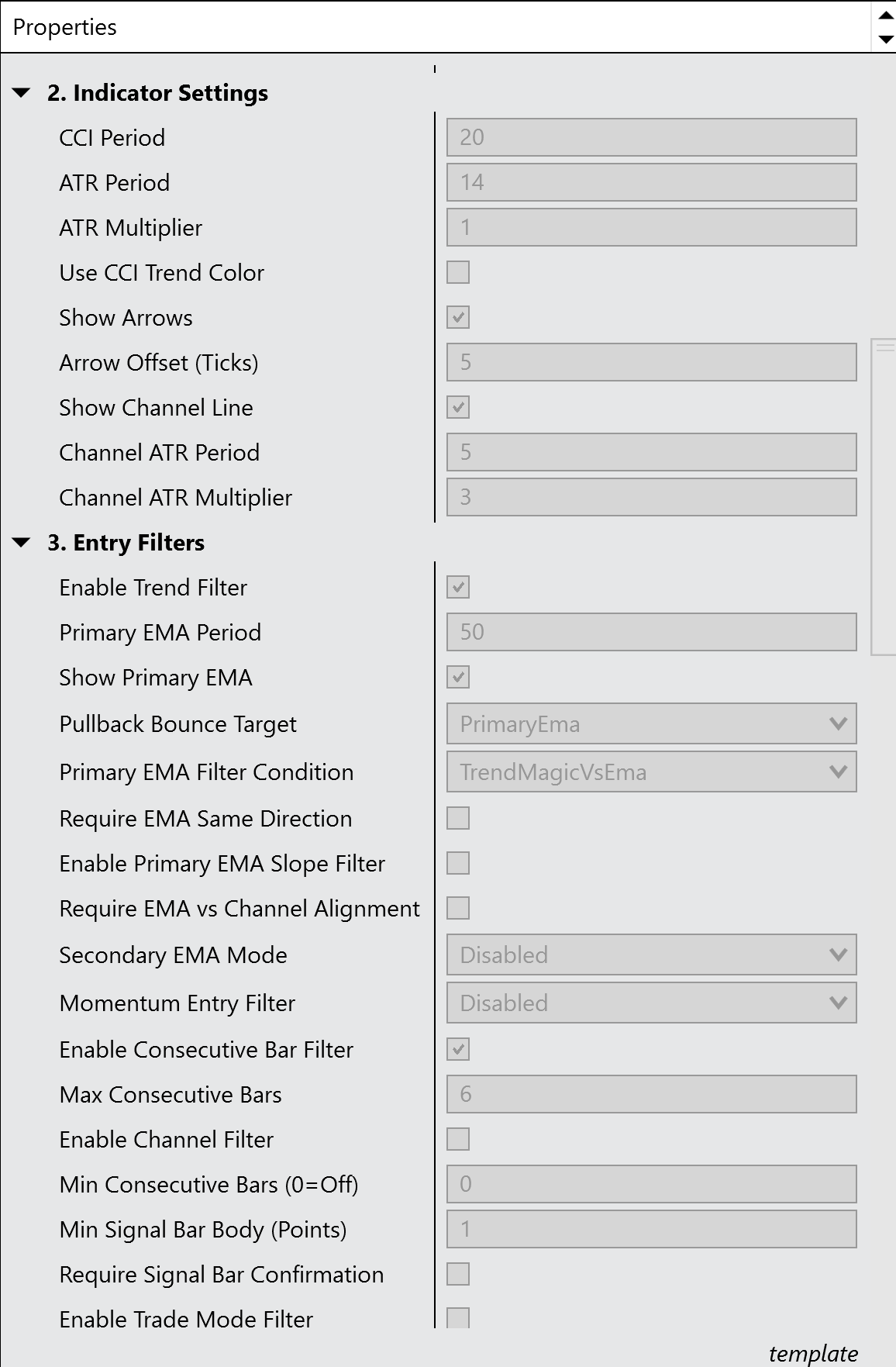Screen dimensions: 896x1367
Task: Toggle Use CCI Trend Color checkbox
Action: click(458, 273)
